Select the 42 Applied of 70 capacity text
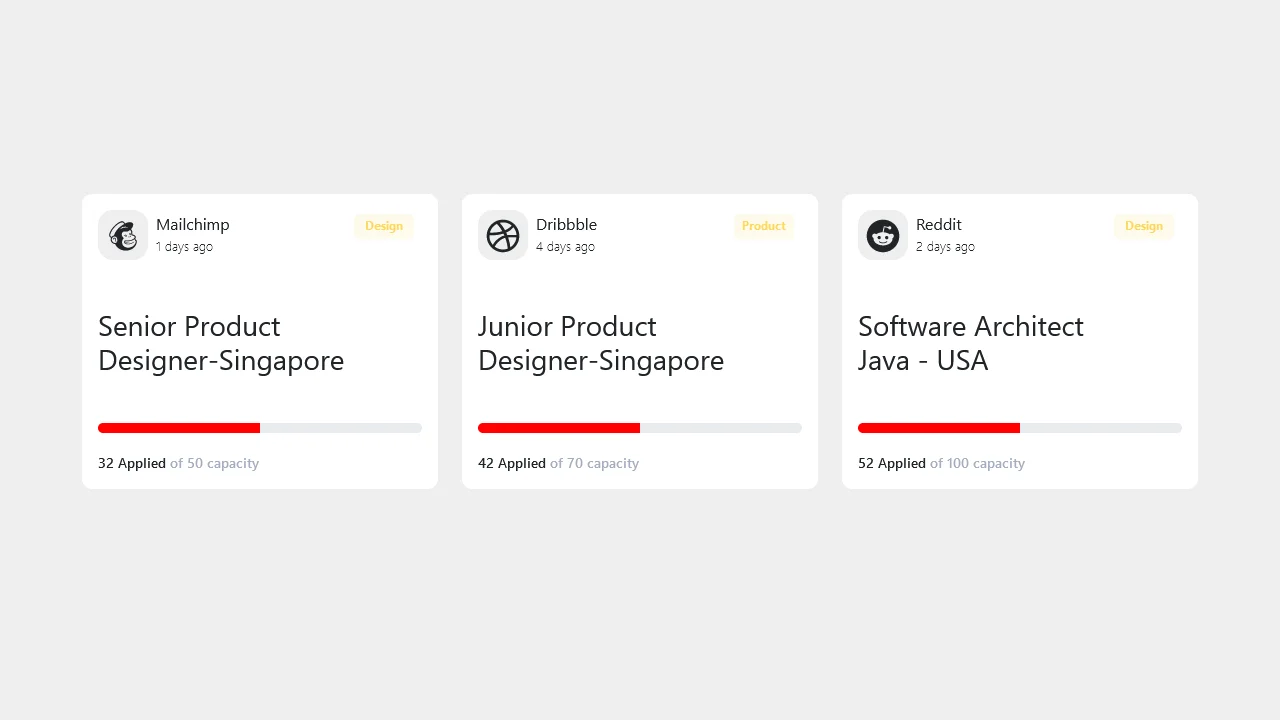 [x=558, y=463]
